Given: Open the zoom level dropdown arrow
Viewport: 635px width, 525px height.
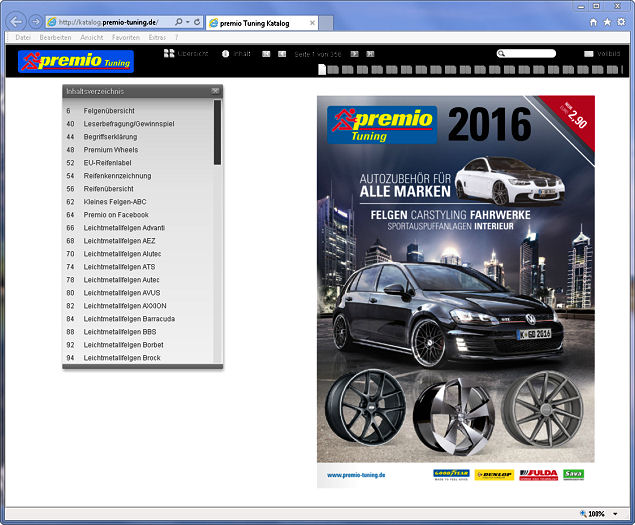Looking at the screenshot, I should pos(615,514).
